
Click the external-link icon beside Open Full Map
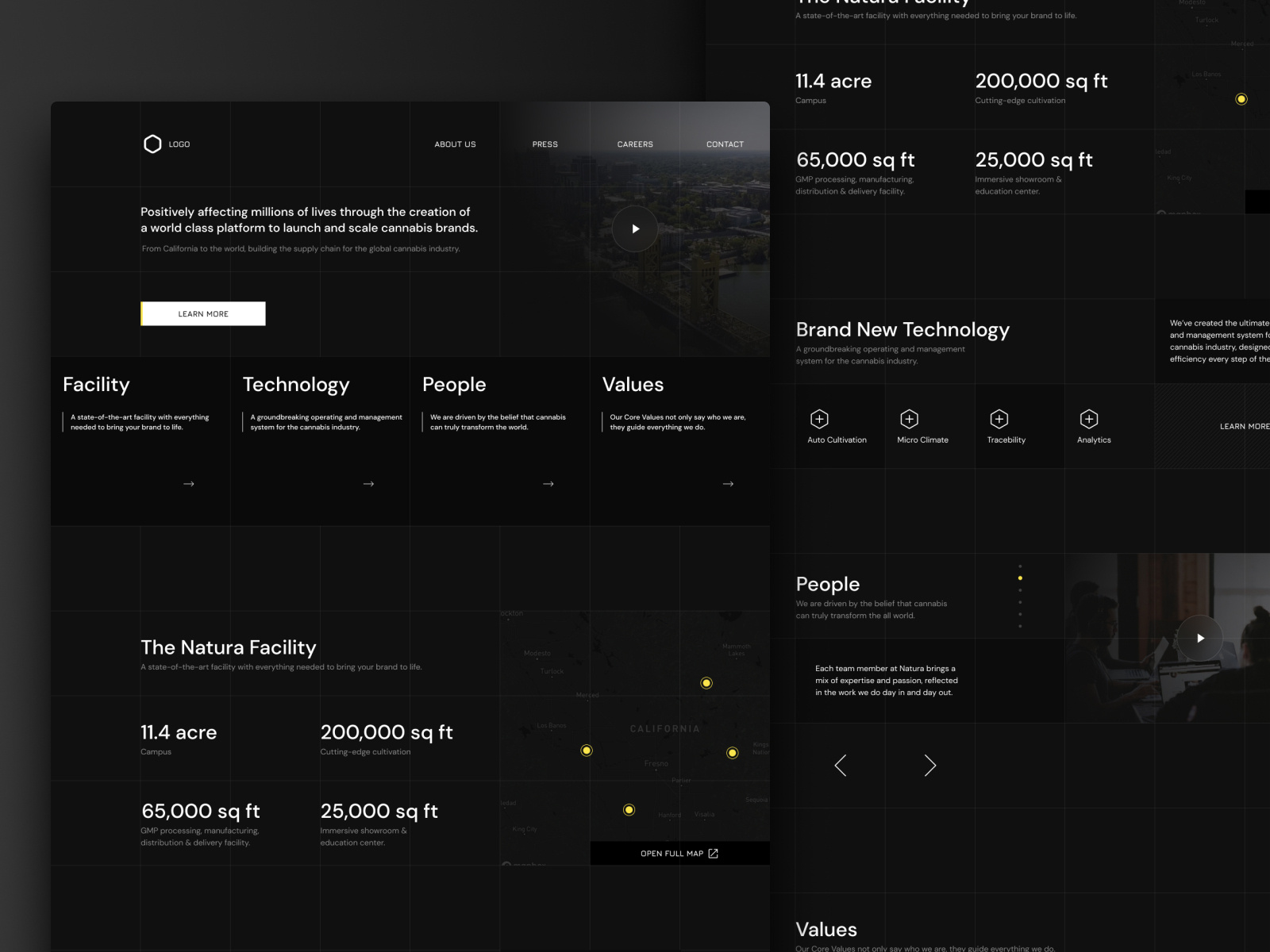tap(712, 853)
